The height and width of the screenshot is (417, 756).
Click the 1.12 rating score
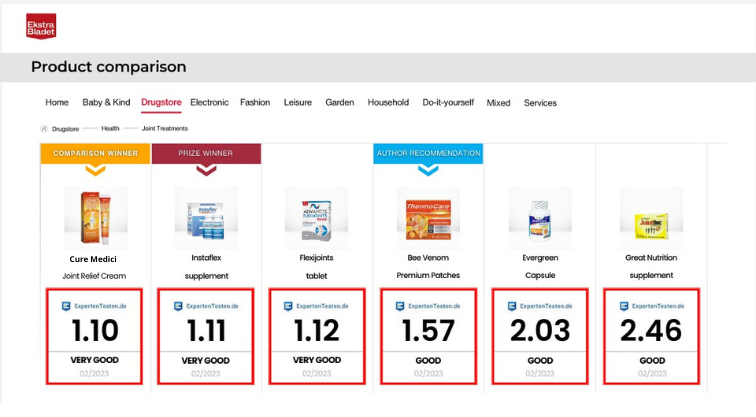click(317, 331)
